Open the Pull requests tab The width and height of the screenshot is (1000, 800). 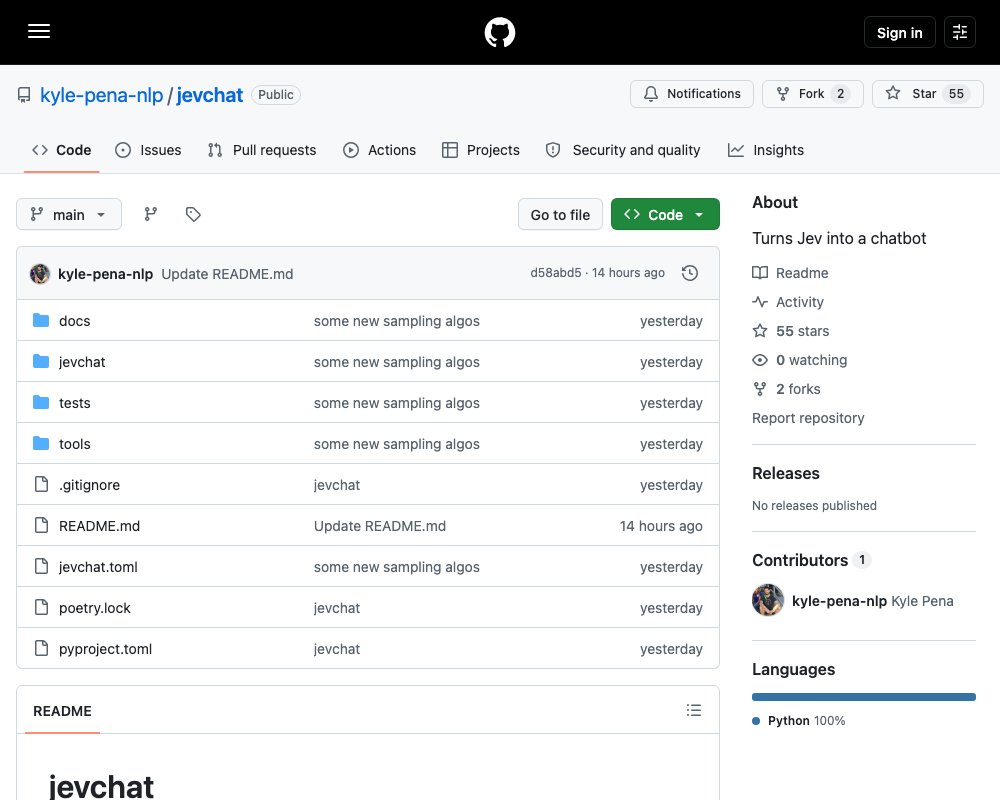click(x=261, y=150)
